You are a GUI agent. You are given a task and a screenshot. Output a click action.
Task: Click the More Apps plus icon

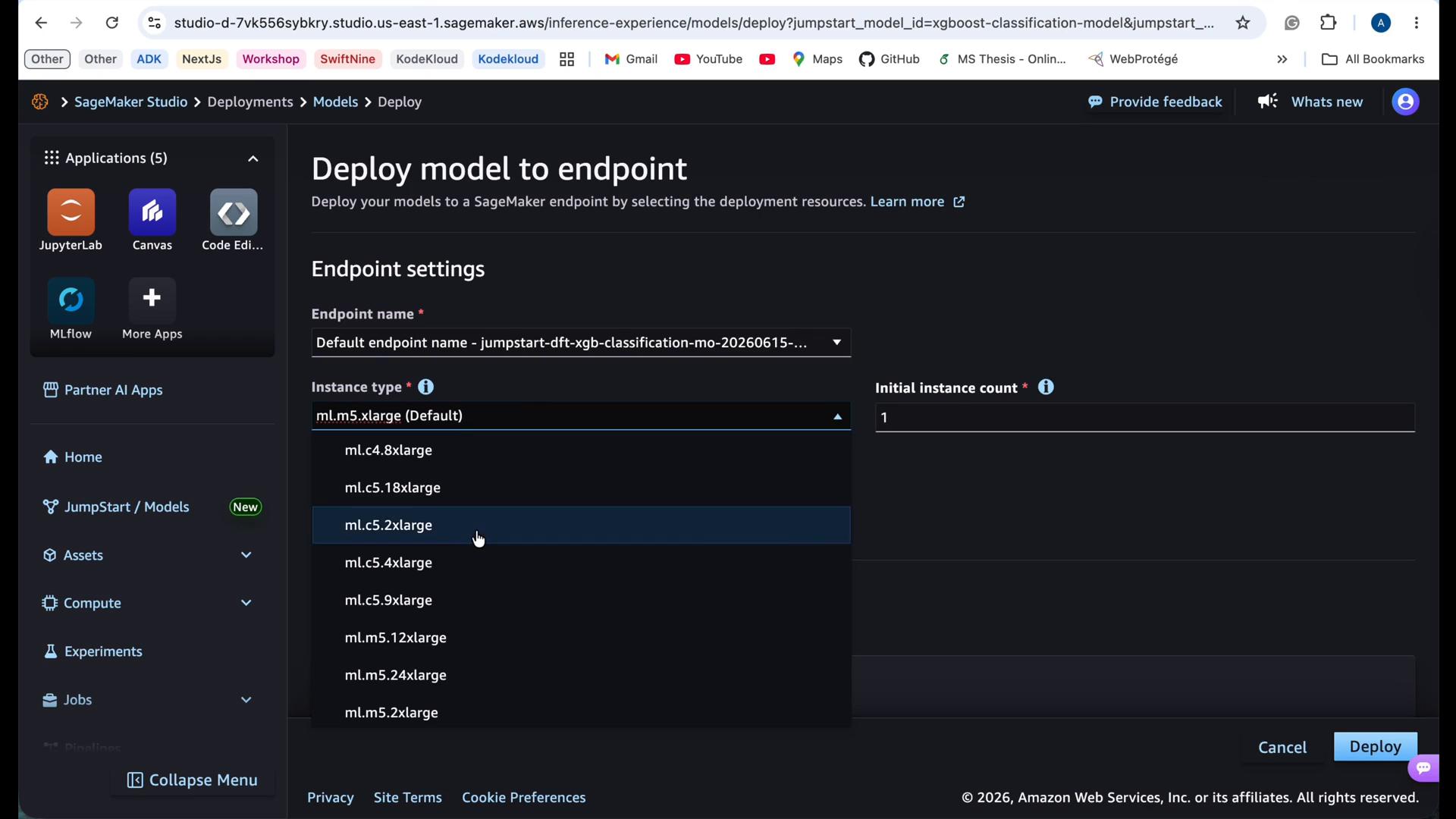click(152, 298)
